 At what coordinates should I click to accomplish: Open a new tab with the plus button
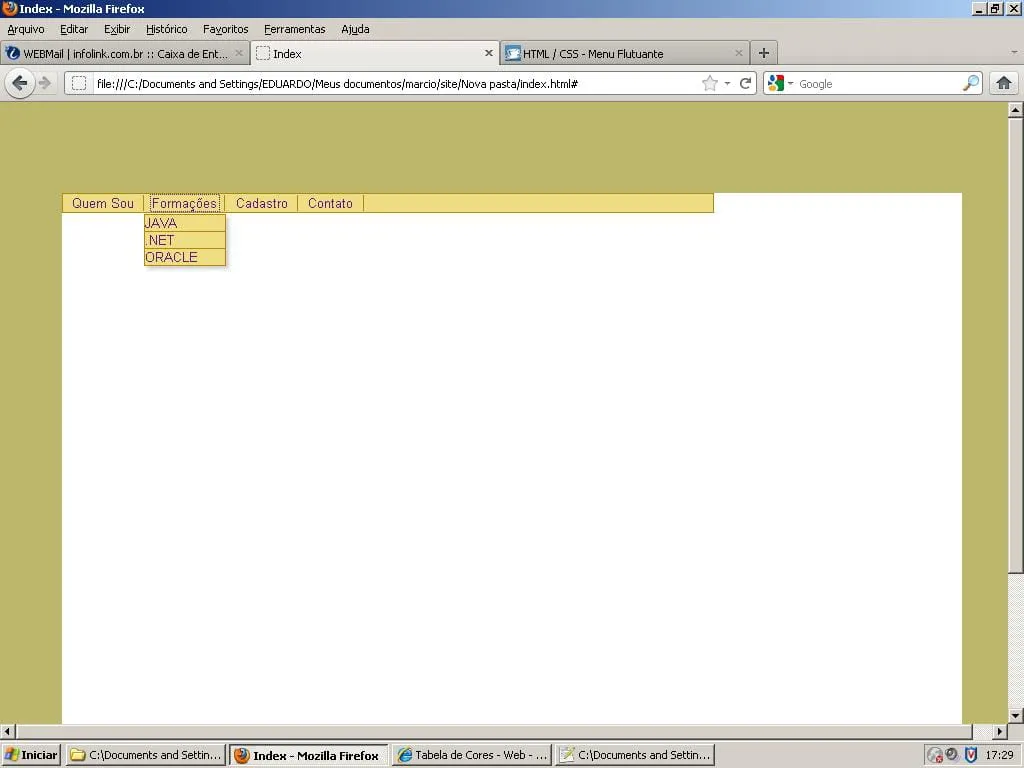coord(763,53)
